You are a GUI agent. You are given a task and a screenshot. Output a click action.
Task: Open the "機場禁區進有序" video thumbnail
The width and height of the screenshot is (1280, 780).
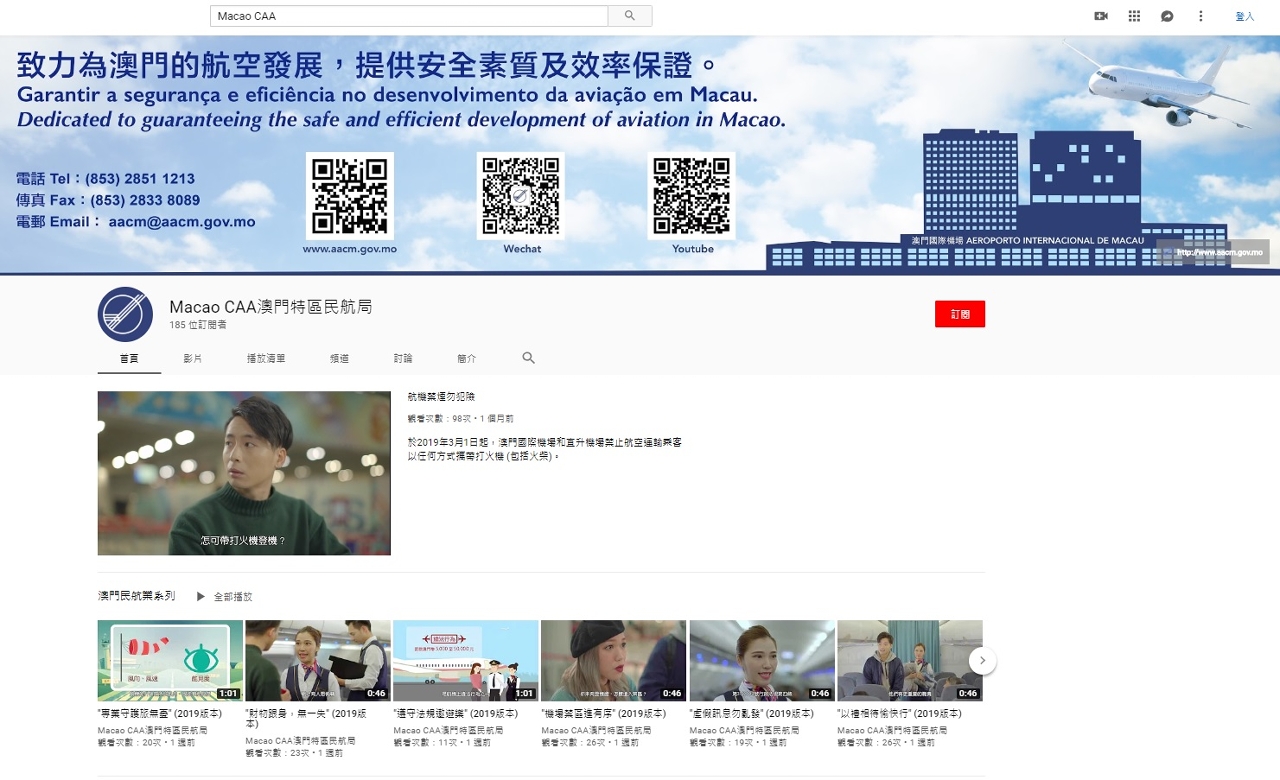(613, 660)
